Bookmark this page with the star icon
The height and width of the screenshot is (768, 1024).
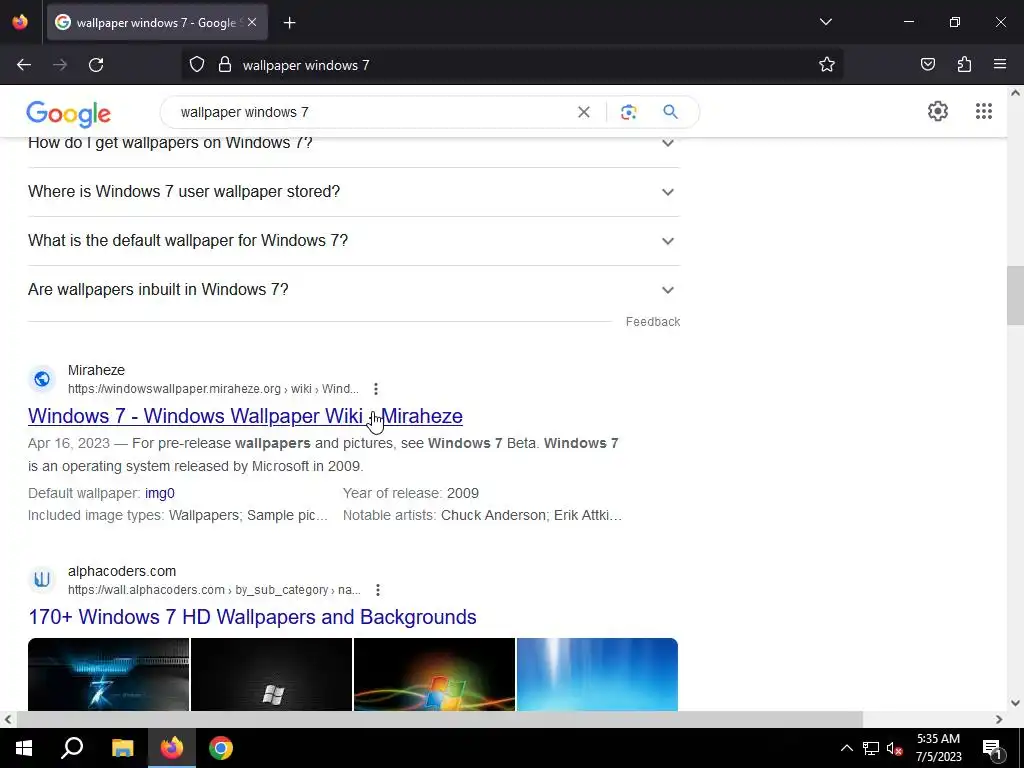827,65
